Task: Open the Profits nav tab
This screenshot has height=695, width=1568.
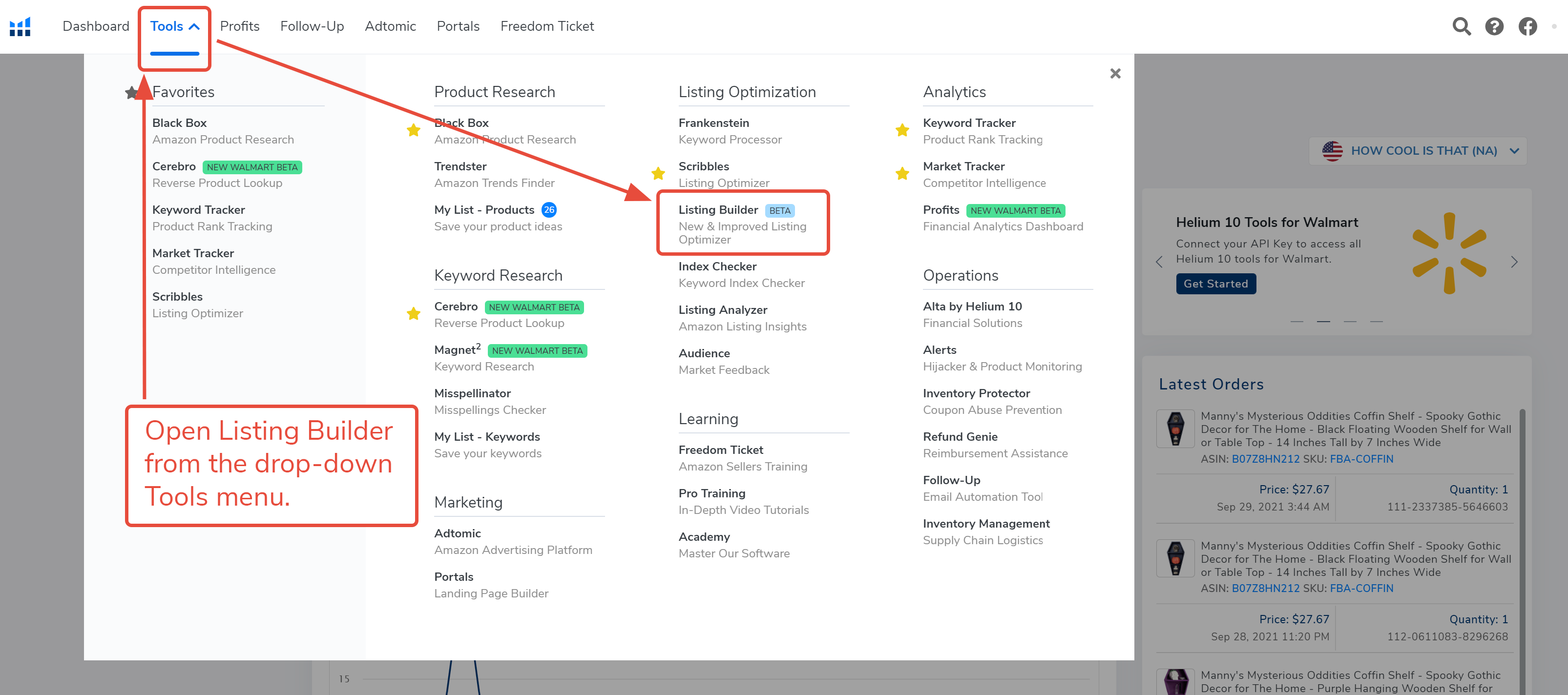Action: point(239,27)
